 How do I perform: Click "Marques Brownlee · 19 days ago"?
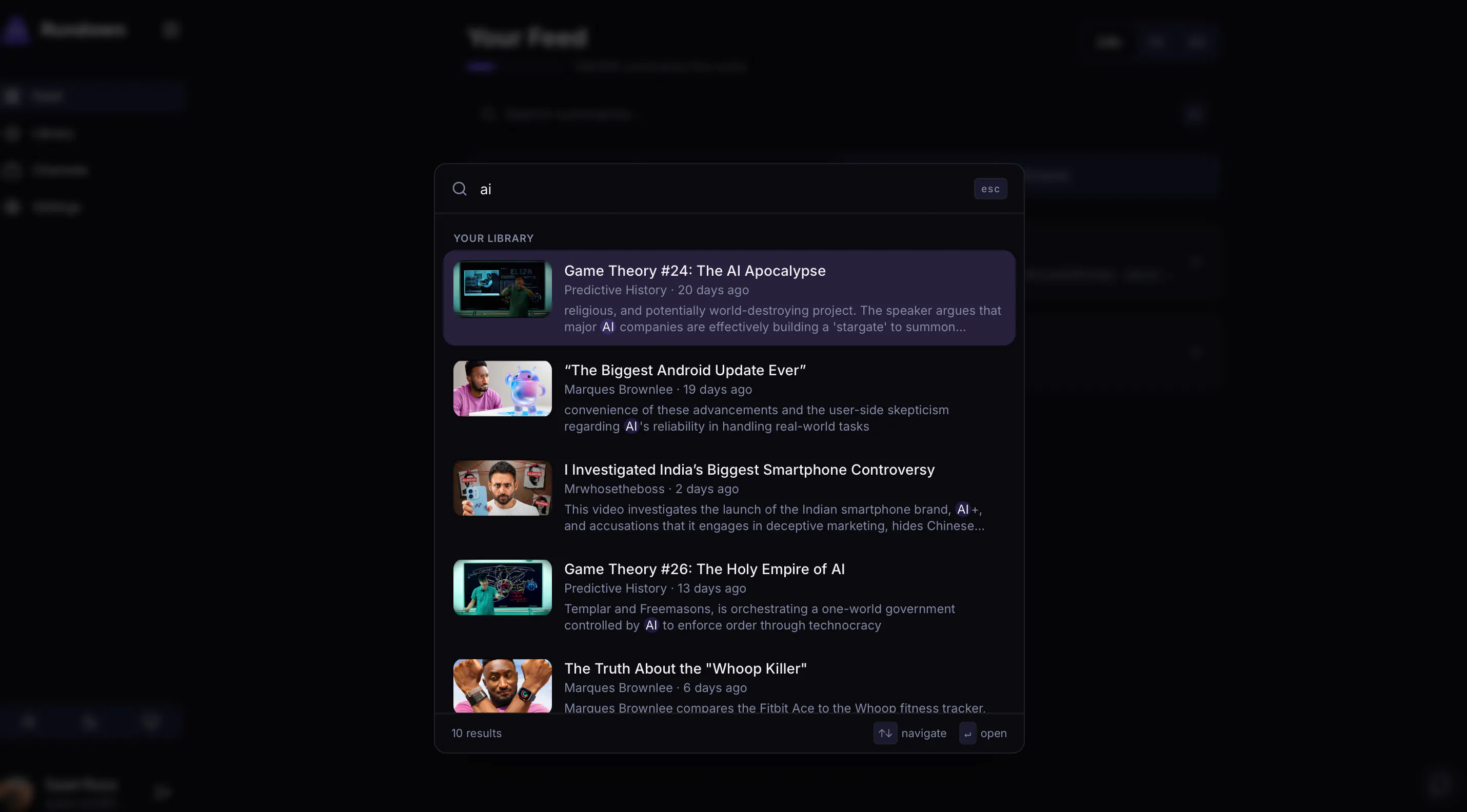pyautogui.click(x=658, y=390)
